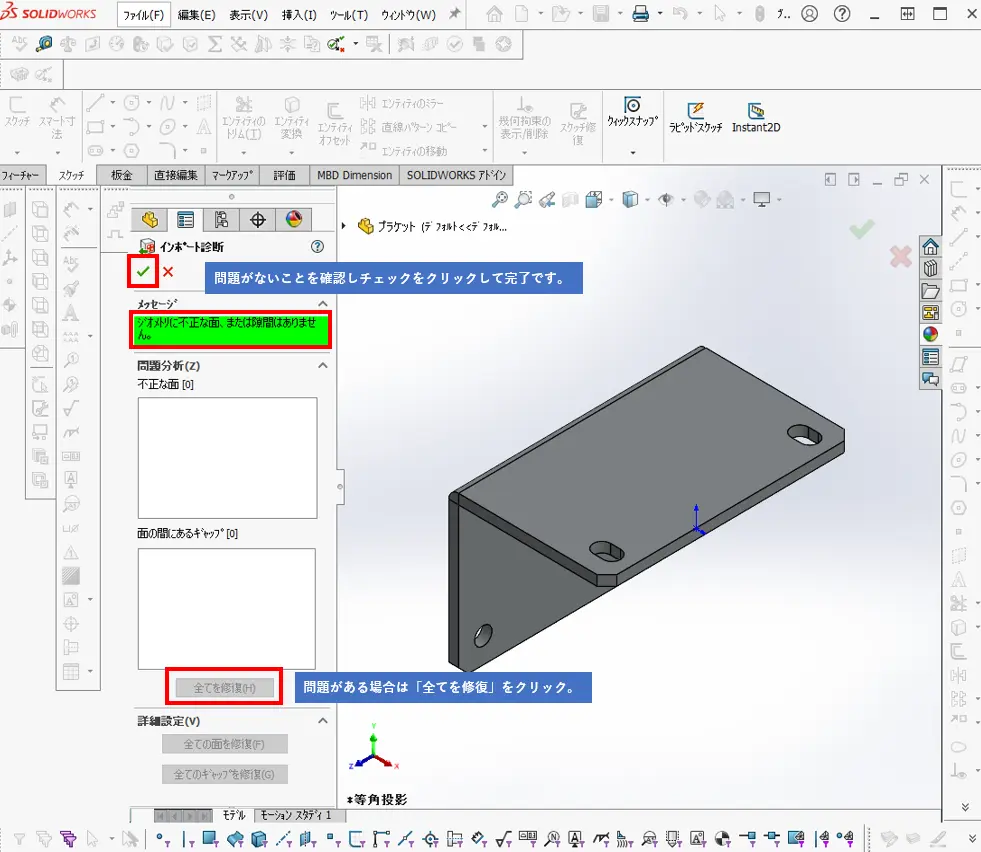Screen dimensions: 981x852
Task: Expand the ブラケット tree node arrow
Action: click(x=345, y=226)
